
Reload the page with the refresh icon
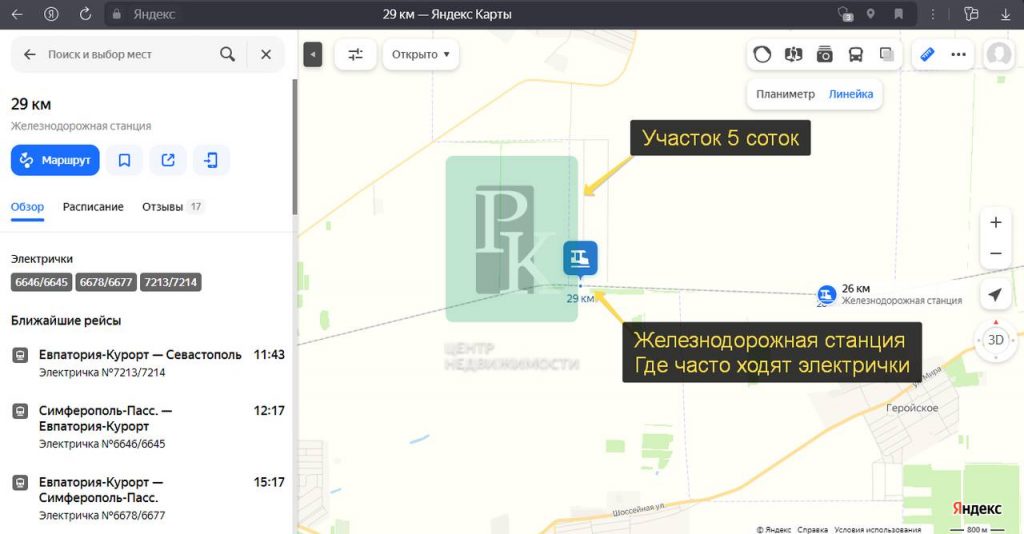[x=85, y=14]
